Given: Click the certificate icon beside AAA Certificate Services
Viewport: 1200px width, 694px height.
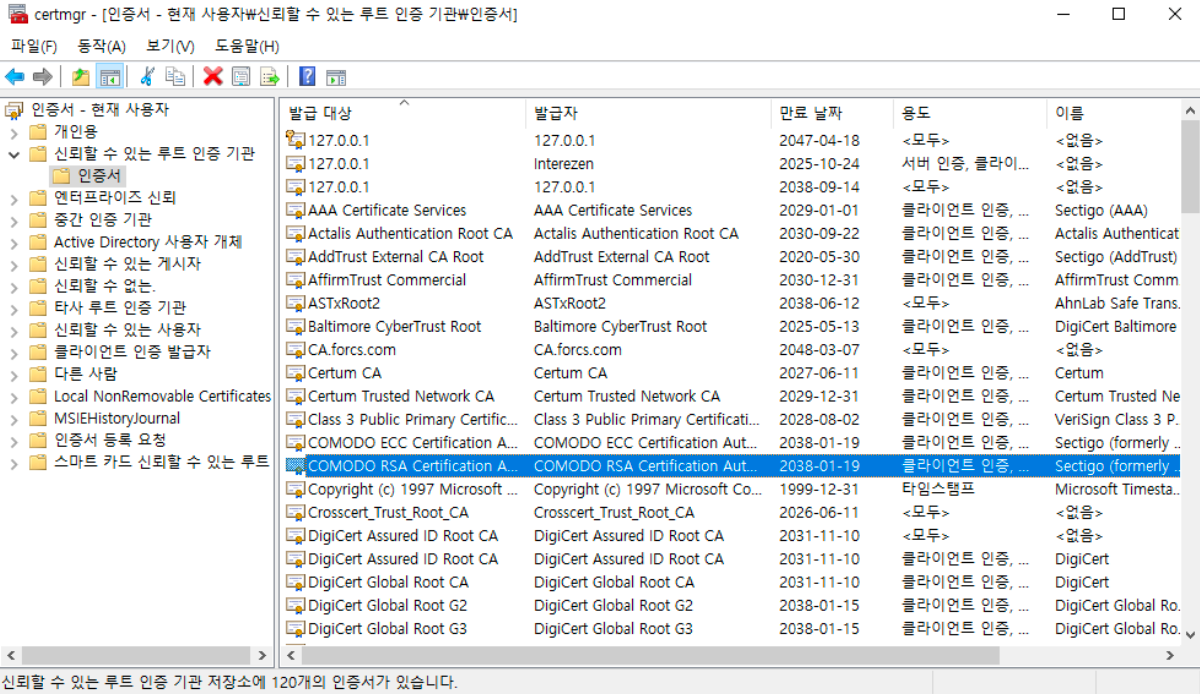Looking at the screenshot, I should (295, 210).
